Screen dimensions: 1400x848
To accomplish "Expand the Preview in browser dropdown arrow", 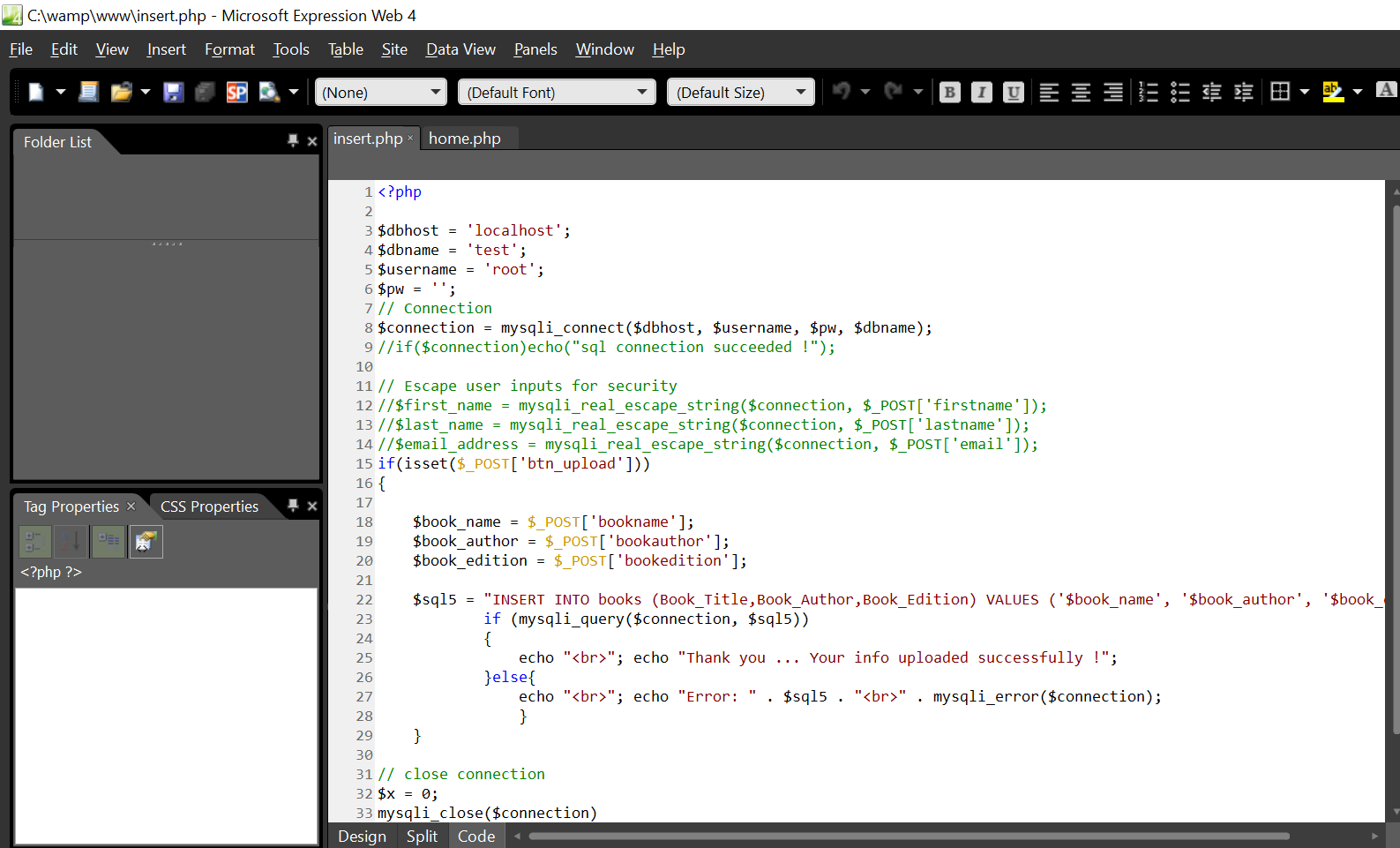I will click(x=294, y=92).
